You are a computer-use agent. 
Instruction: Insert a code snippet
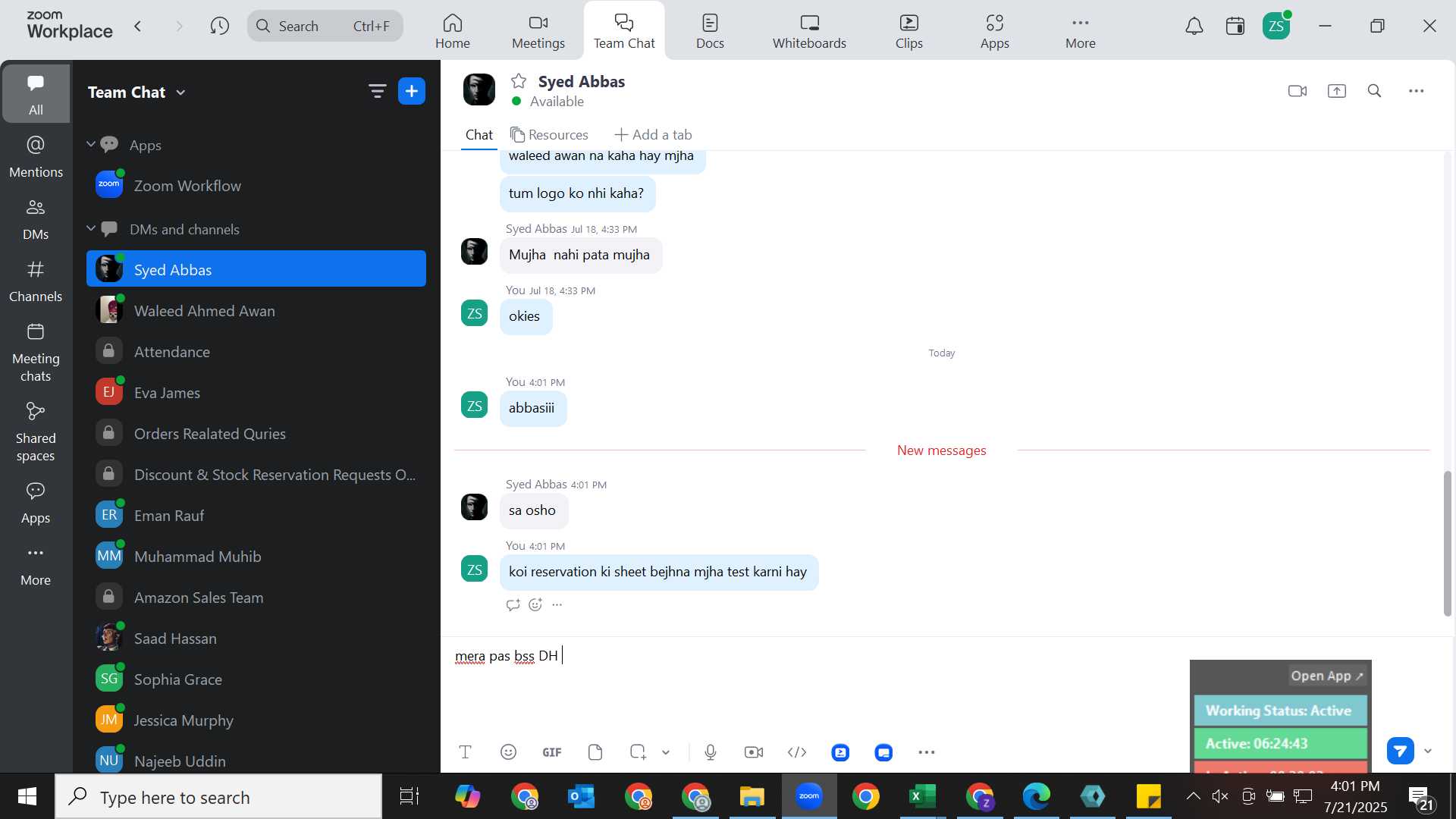(x=797, y=752)
